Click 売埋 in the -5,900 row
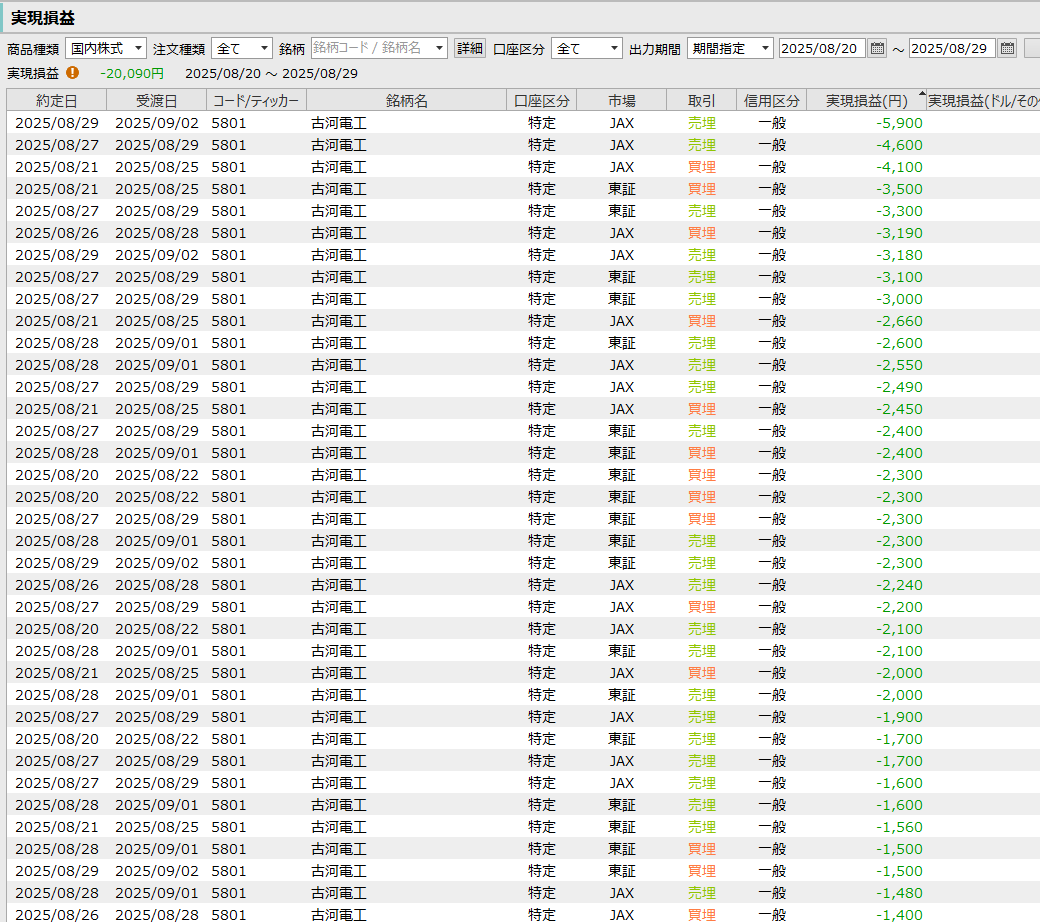 (702, 123)
